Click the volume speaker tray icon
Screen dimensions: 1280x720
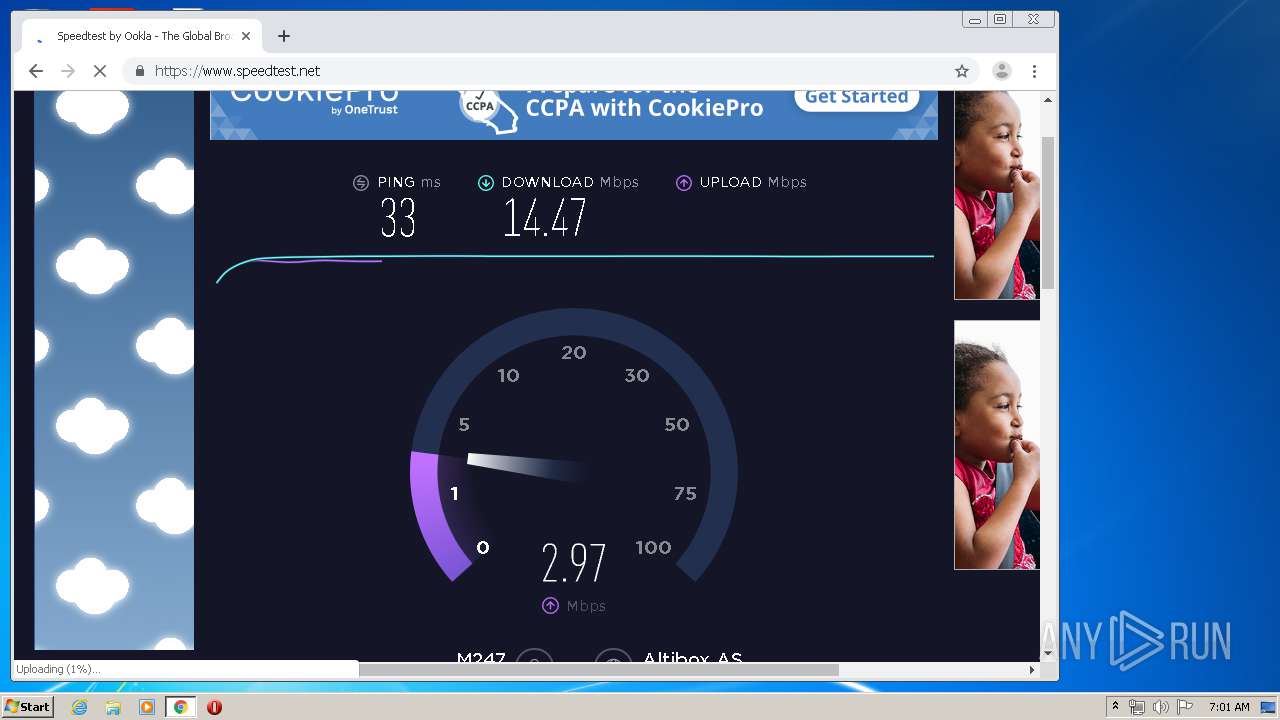(x=1160, y=707)
